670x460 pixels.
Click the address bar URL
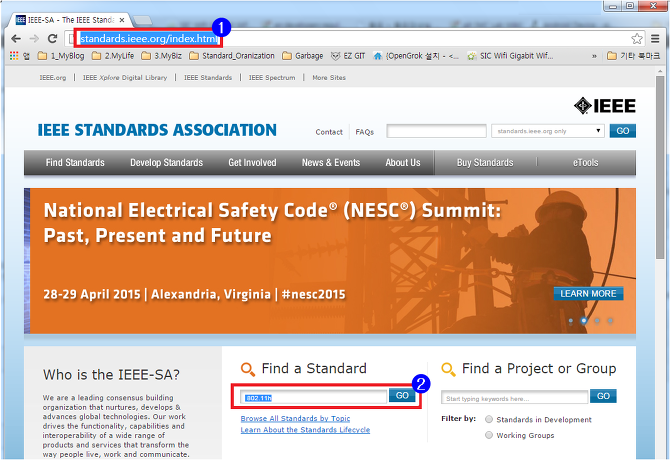[x=149, y=39]
